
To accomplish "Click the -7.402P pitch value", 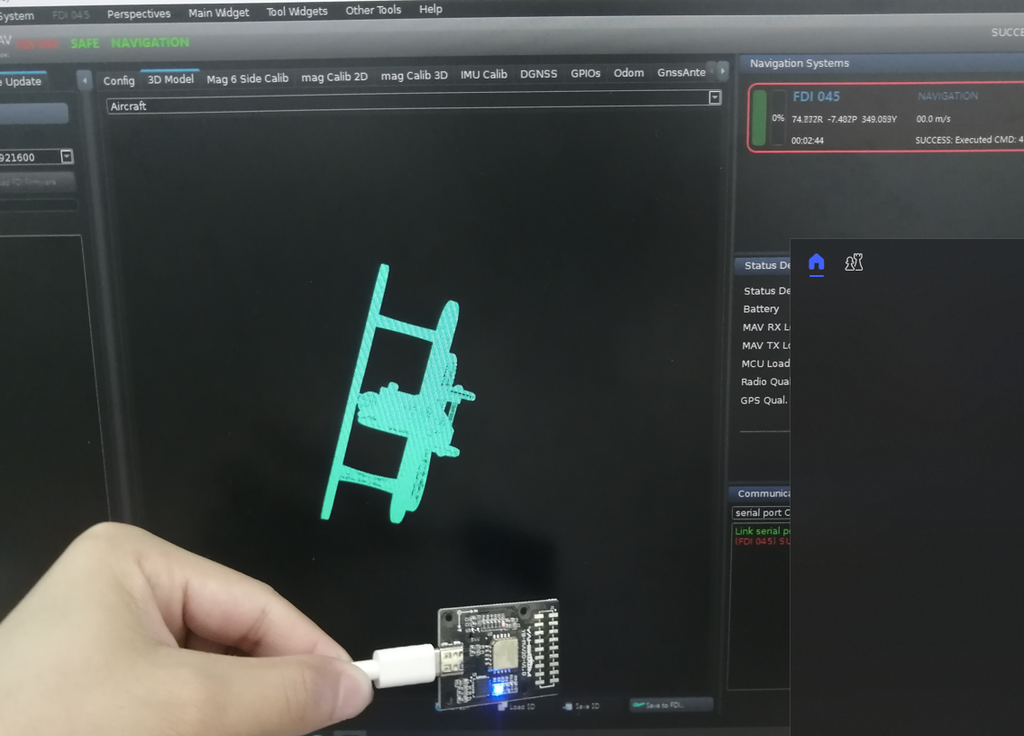I will coord(842,120).
